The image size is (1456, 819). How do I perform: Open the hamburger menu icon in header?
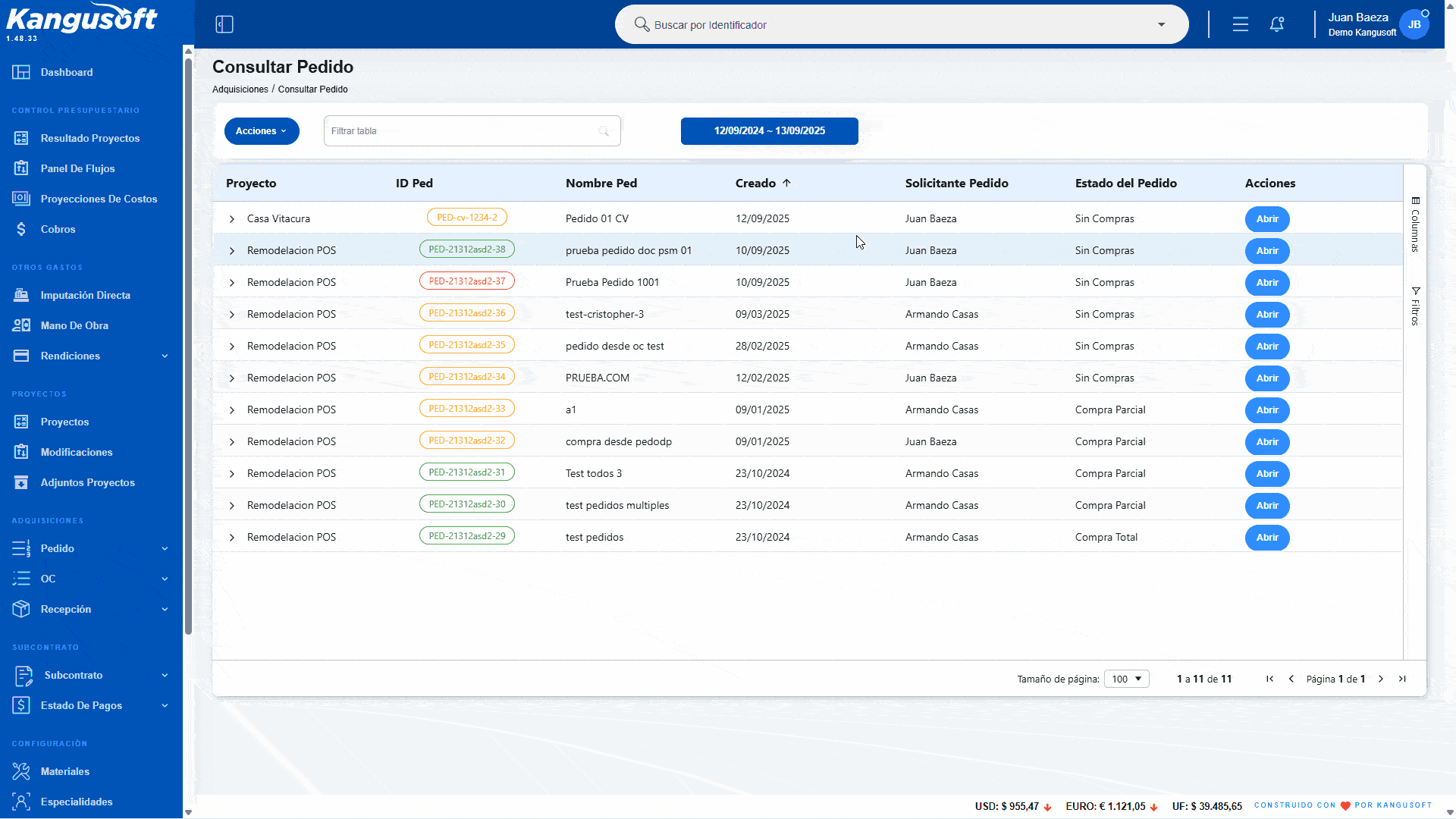point(1241,24)
